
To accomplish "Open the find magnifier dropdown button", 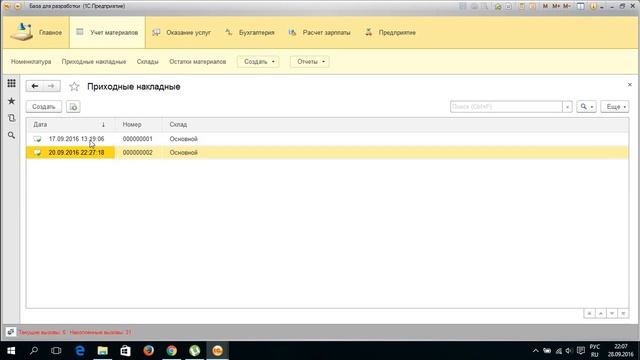I will pos(587,107).
